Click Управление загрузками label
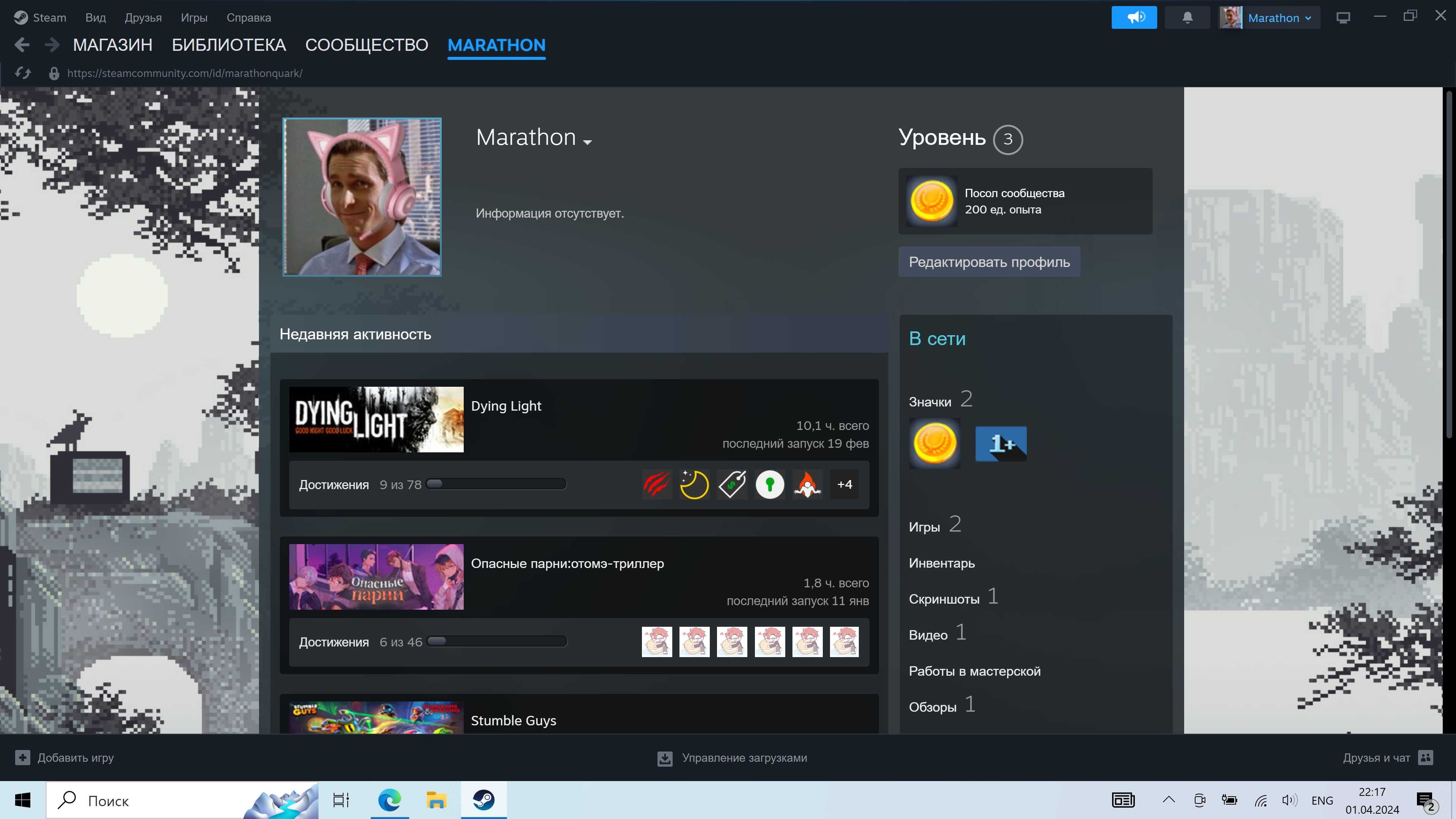The width and height of the screenshot is (1456, 819). tap(744, 758)
